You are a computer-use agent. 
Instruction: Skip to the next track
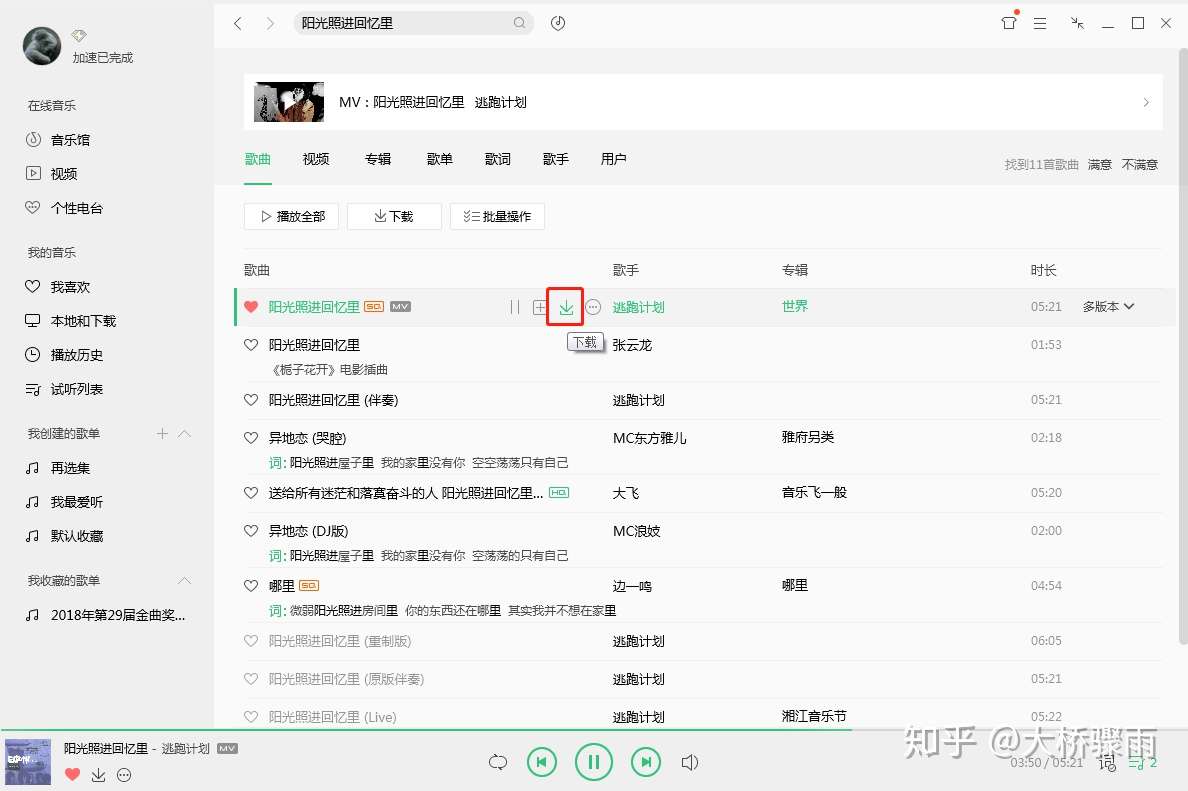[646, 762]
